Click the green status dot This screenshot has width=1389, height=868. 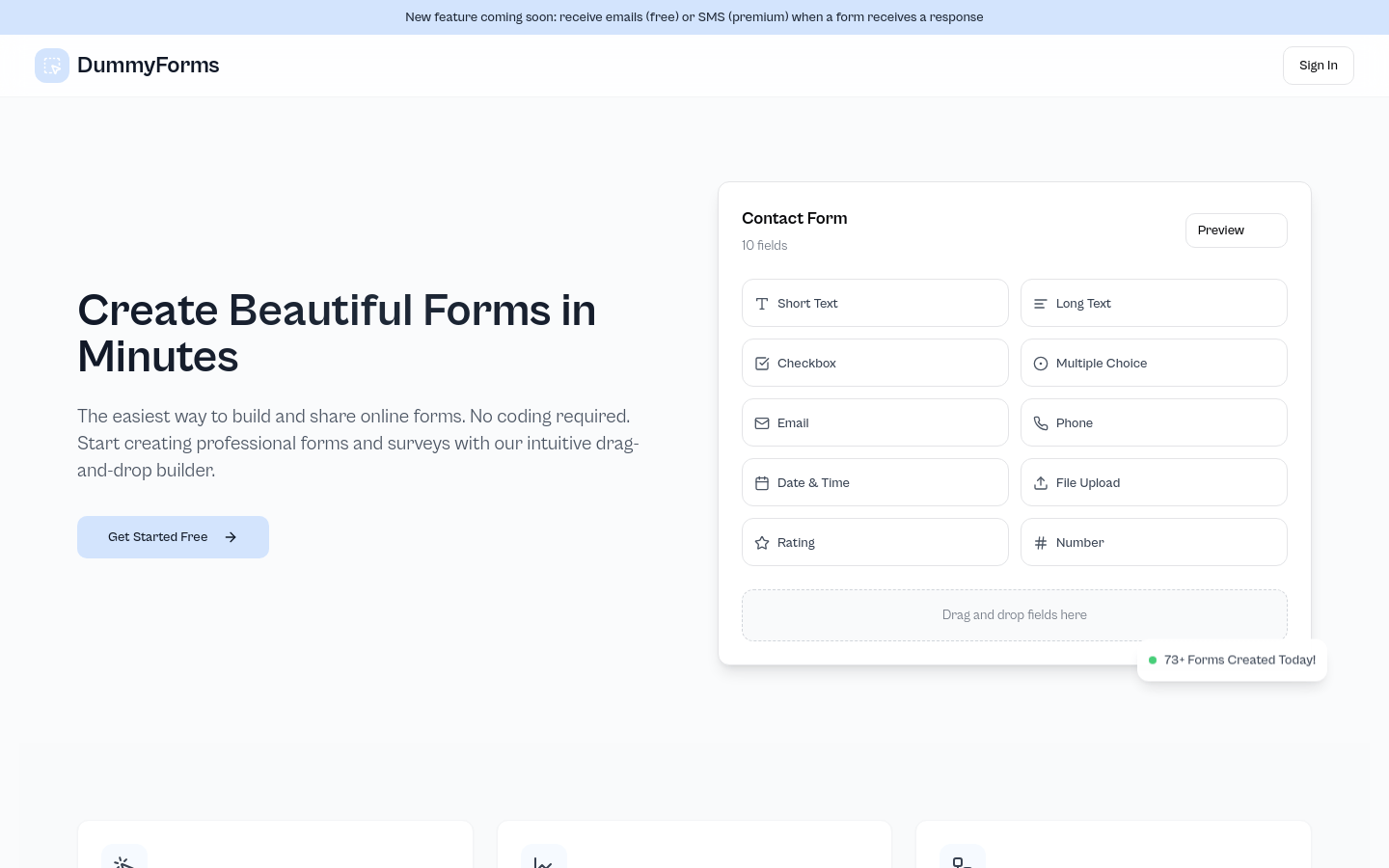point(1153,661)
